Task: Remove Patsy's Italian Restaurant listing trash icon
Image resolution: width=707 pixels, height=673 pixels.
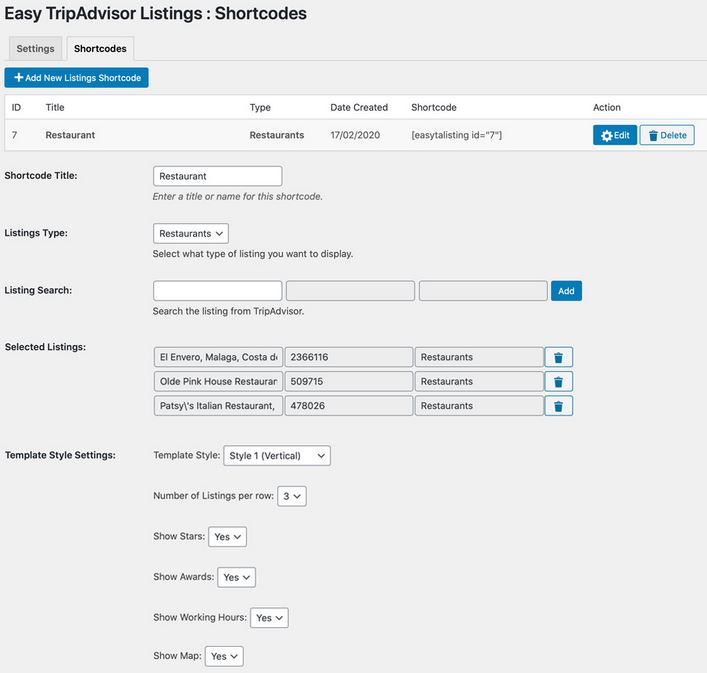Action: coord(558,406)
